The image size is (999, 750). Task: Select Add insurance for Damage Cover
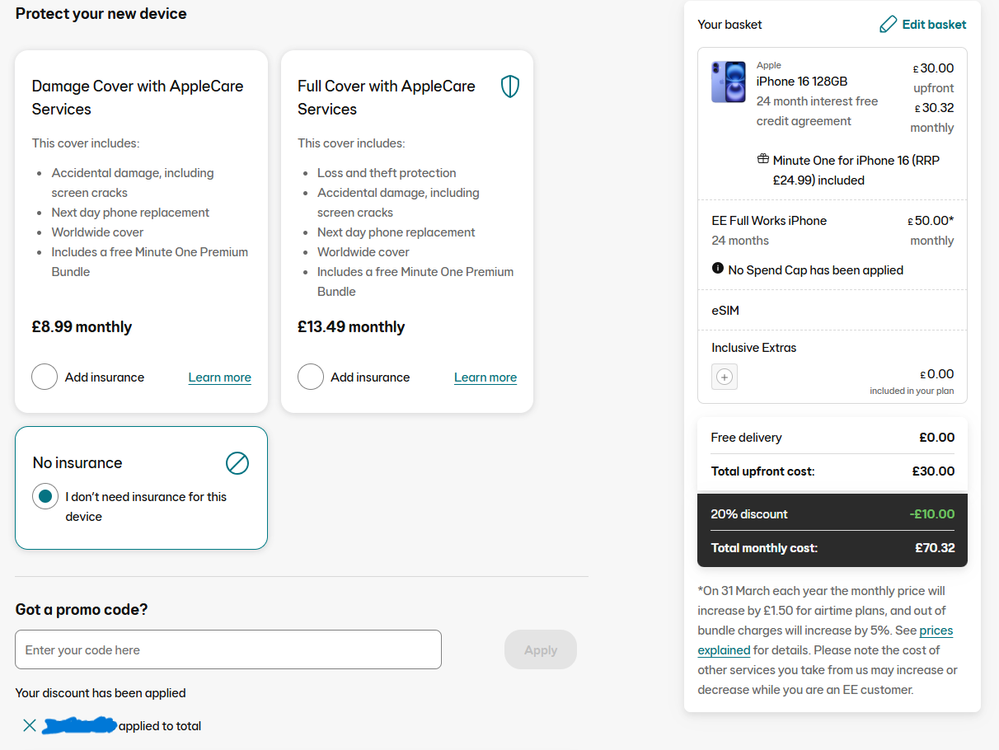45,377
